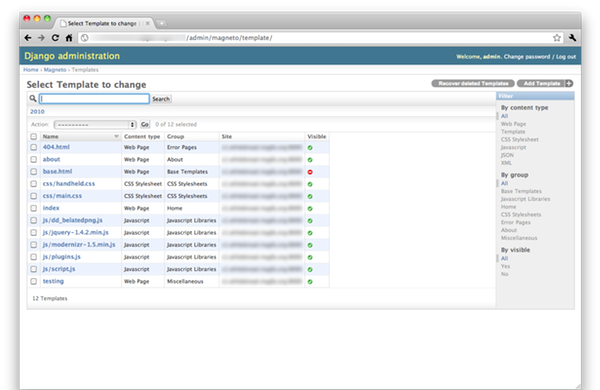The width and height of the screenshot is (600, 390).
Task: Tick the checkbox for about row
Action: pos(34,160)
